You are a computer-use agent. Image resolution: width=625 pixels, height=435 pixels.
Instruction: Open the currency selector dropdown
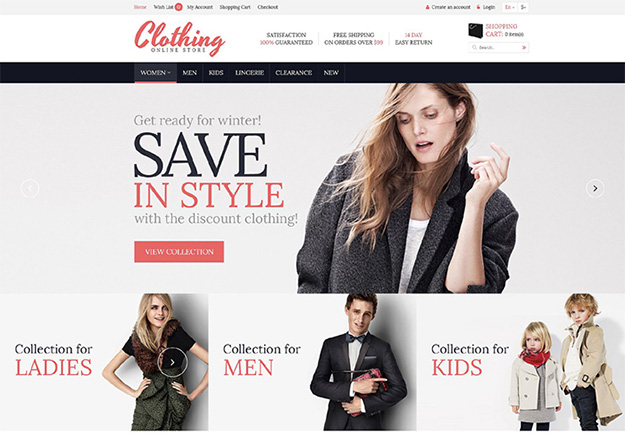523,7
